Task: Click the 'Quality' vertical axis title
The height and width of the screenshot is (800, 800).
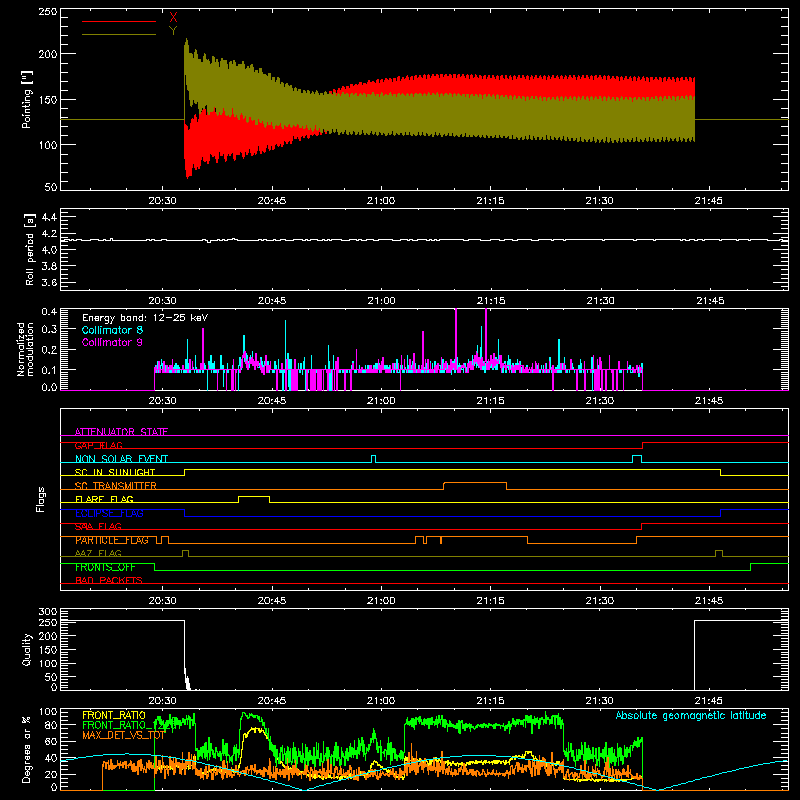Action: pos(27,649)
